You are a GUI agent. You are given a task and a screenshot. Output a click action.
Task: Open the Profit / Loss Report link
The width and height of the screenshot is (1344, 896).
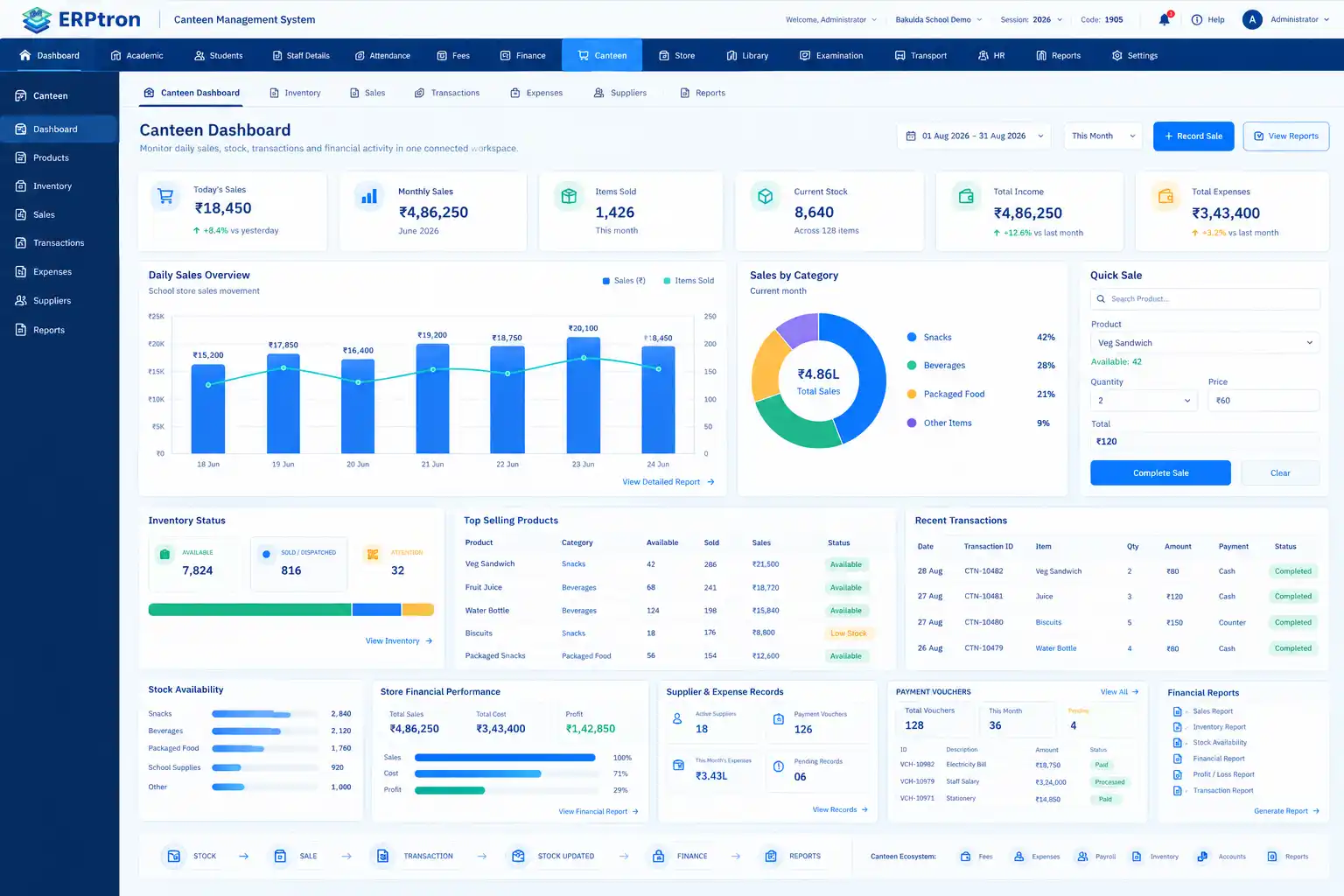(x=1223, y=774)
